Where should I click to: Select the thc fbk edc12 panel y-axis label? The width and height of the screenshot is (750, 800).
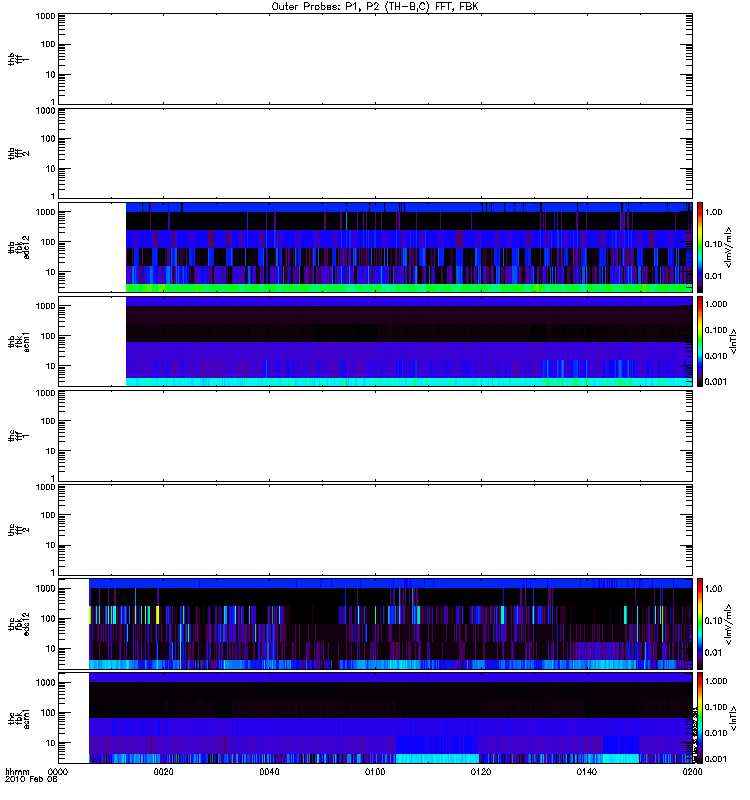coord(19,624)
